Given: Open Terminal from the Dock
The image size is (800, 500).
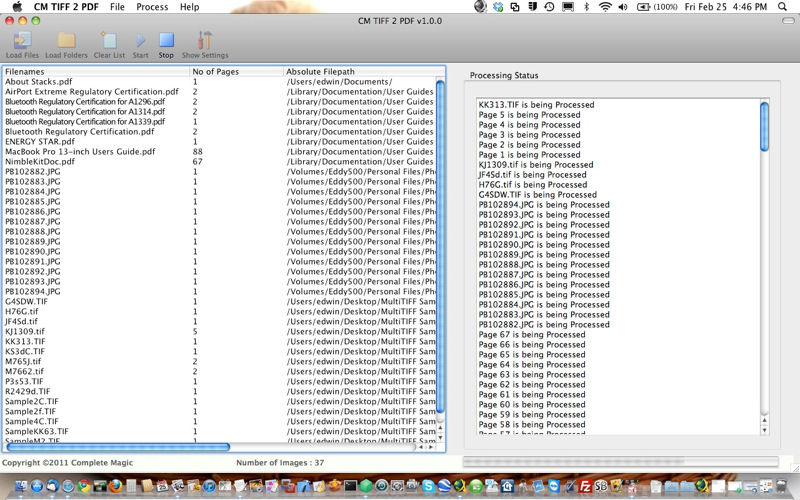Looking at the screenshot, I should [351, 486].
